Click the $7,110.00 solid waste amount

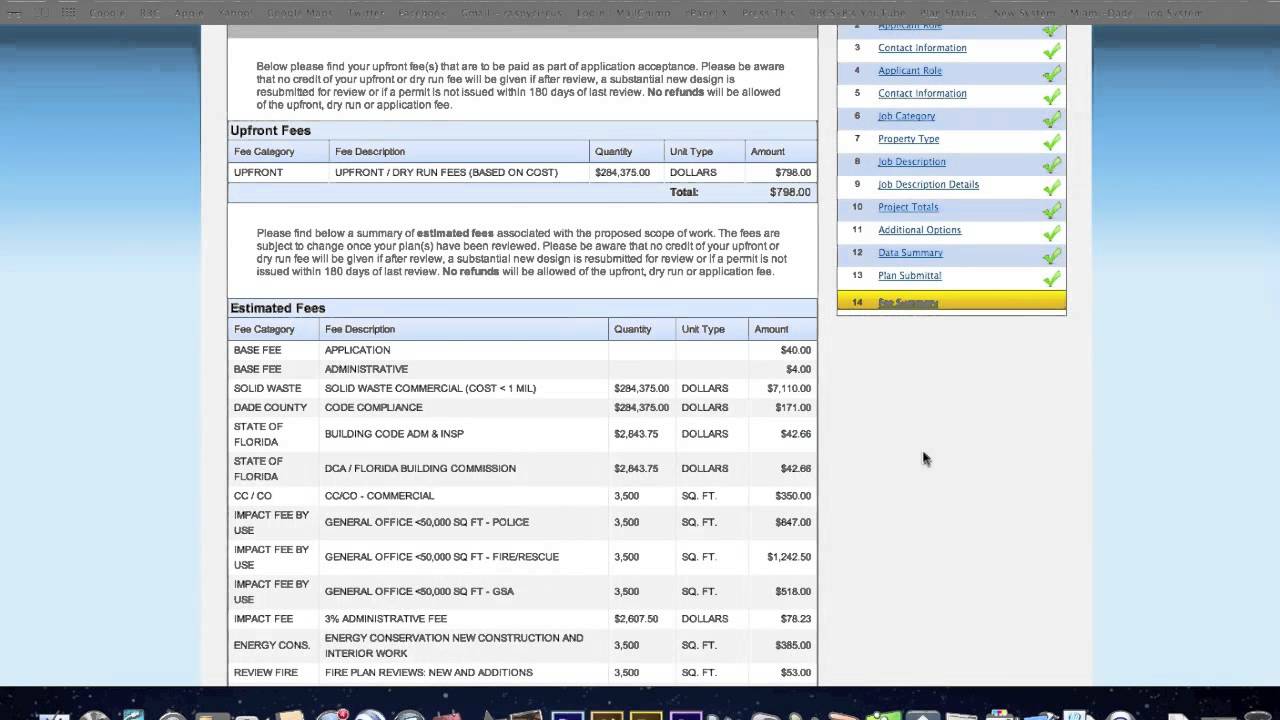pyautogui.click(x=789, y=388)
